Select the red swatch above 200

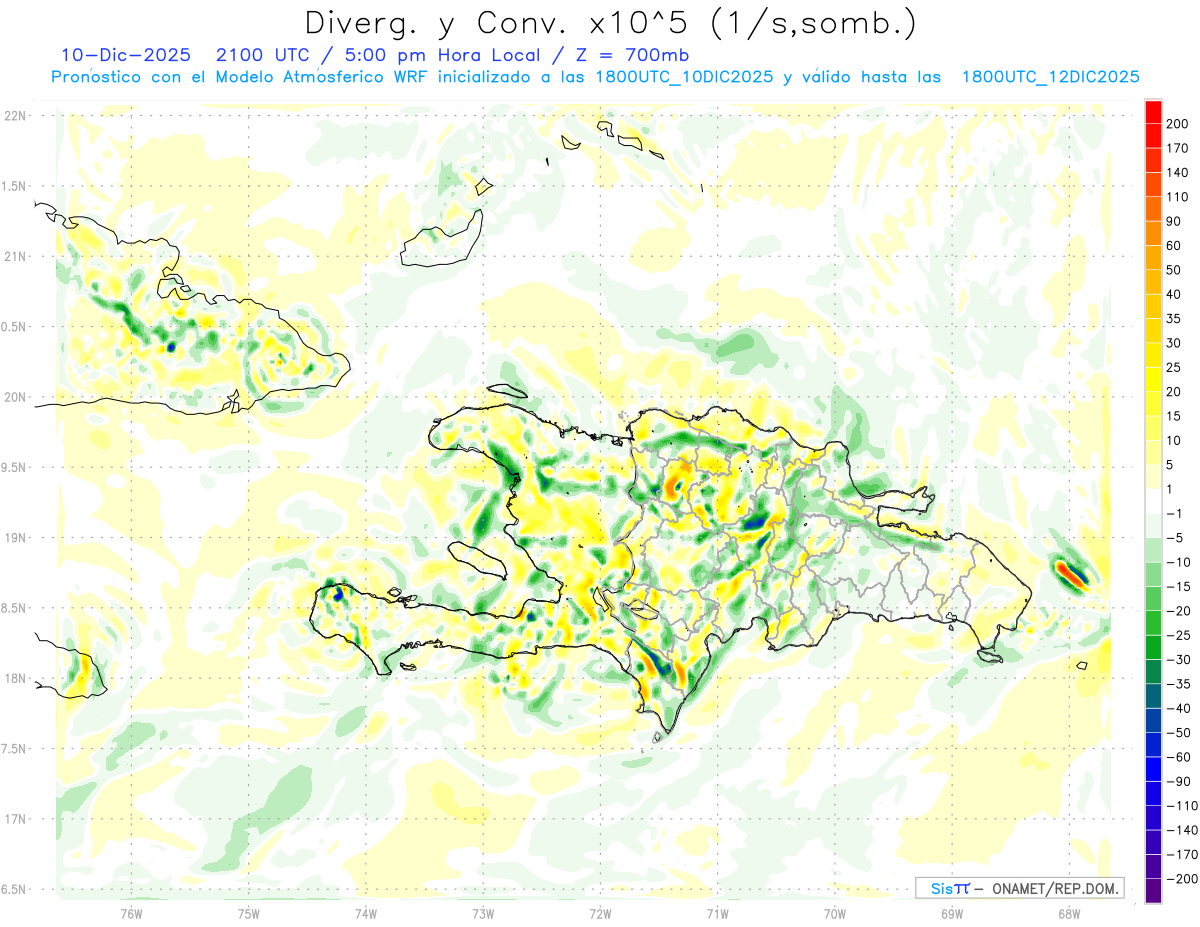pyautogui.click(x=1154, y=112)
